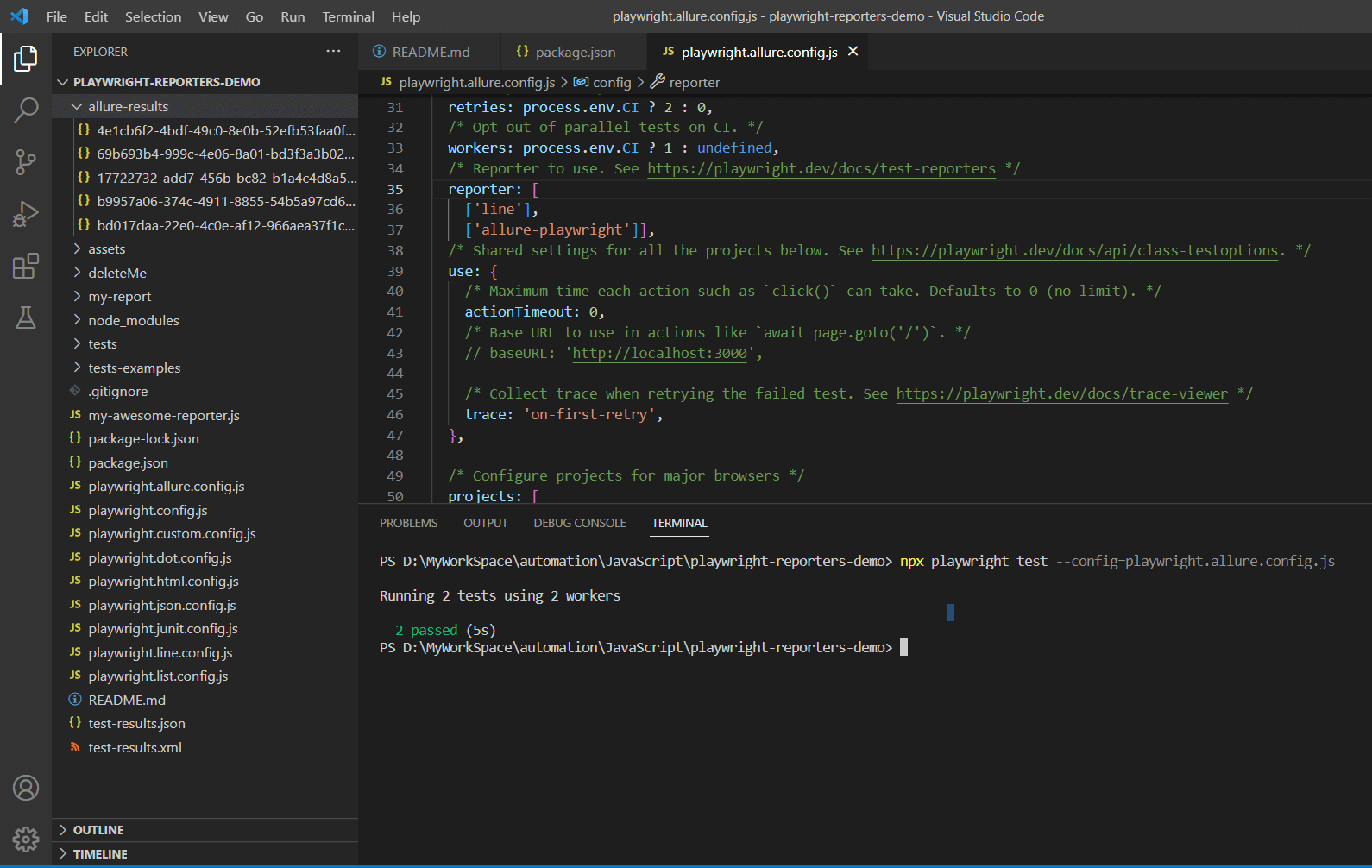This screenshot has width=1372, height=868.
Task: Open the Source Control view
Action: pos(26,162)
